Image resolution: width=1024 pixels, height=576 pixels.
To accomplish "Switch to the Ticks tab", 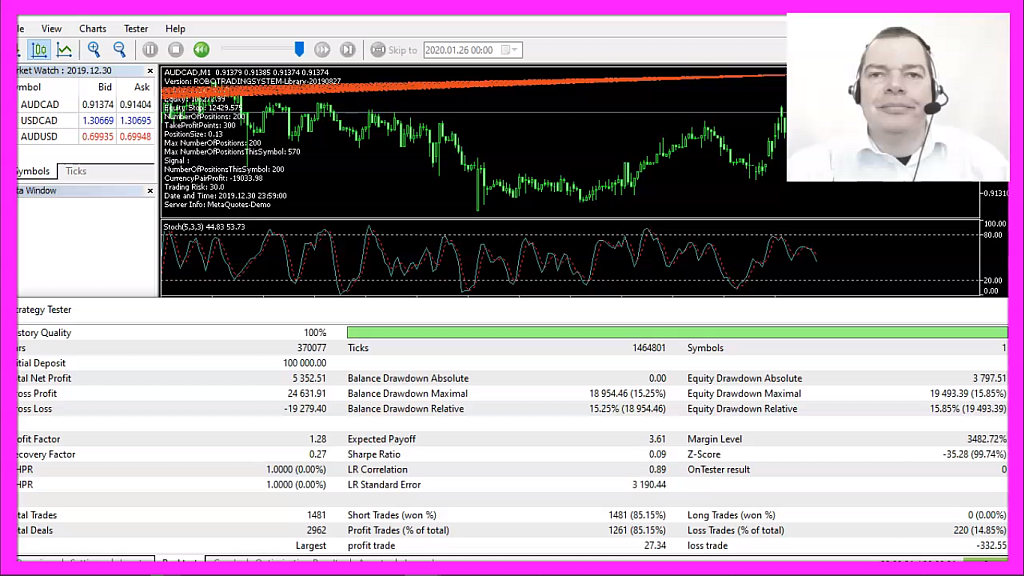I will [x=76, y=171].
